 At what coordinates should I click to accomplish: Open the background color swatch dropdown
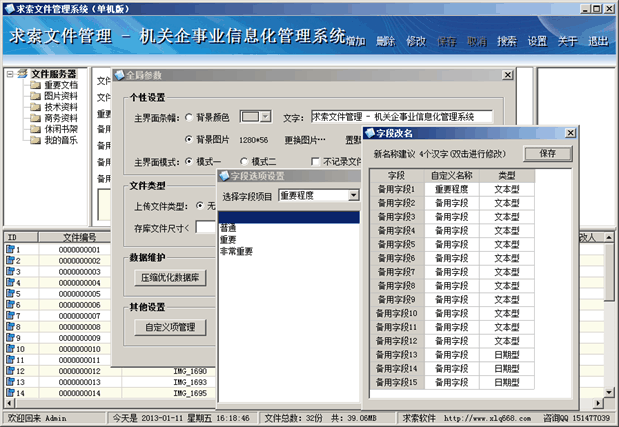(266, 117)
